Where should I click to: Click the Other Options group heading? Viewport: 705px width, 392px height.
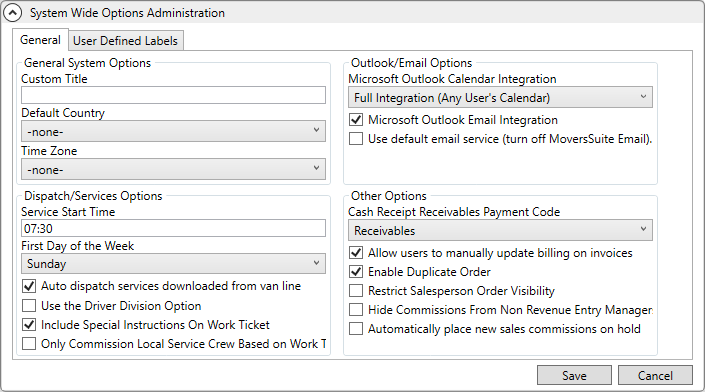pyautogui.click(x=388, y=196)
